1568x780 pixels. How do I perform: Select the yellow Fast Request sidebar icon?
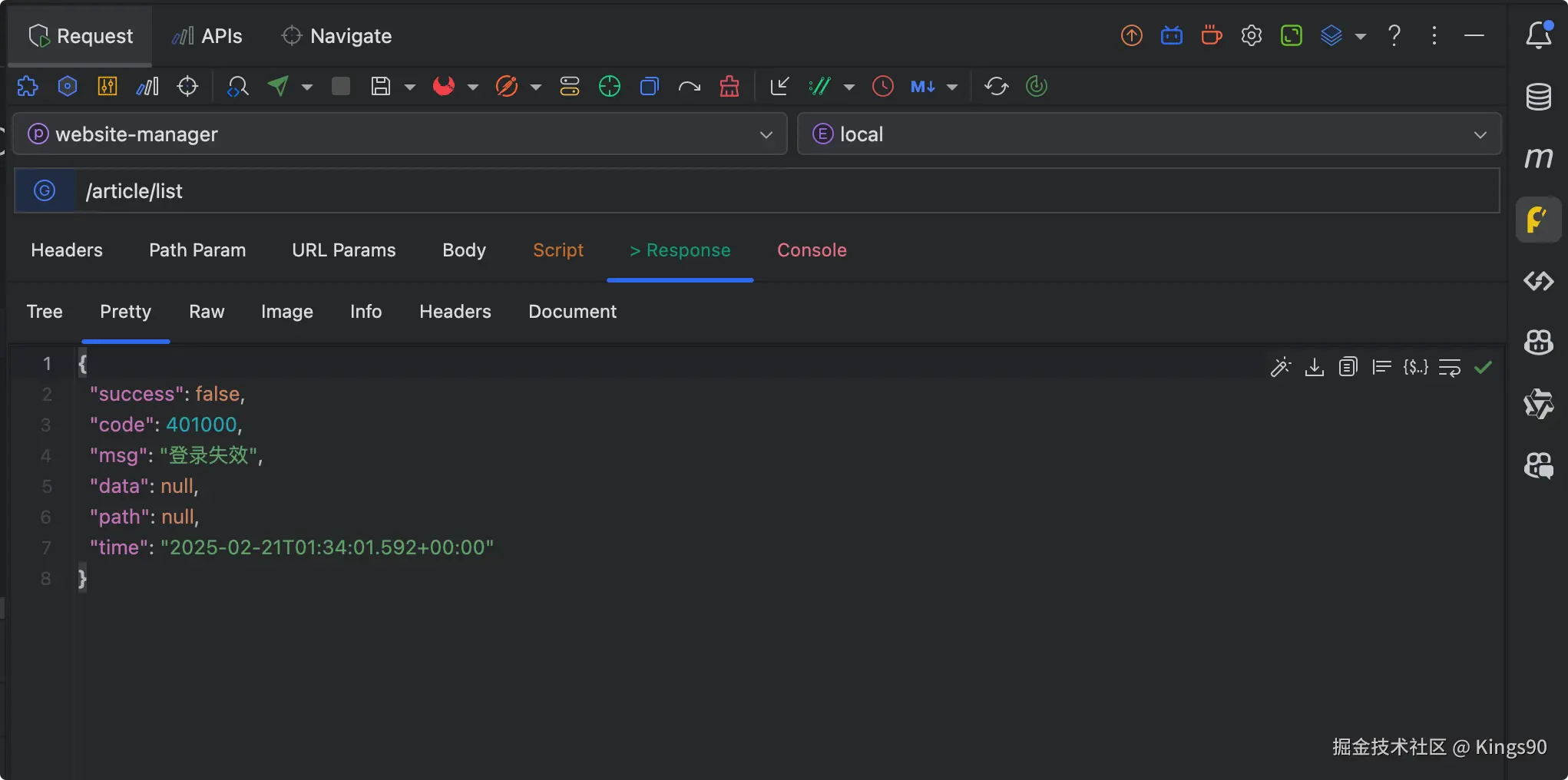[x=1538, y=220]
